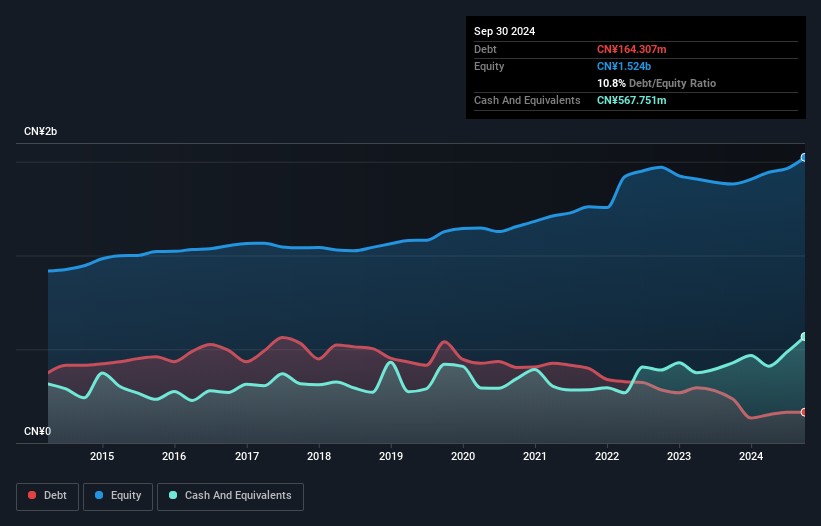The image size is (821, 526).
Task: Click the Cash endpoint marker on chart
Action: point(804,337)
